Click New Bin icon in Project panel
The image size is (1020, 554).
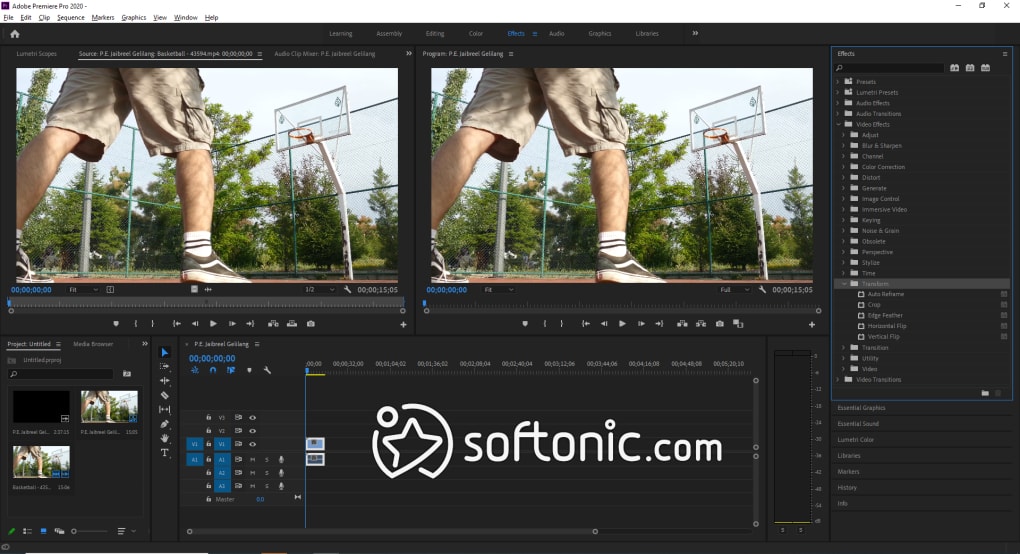[x=127, y=374]
